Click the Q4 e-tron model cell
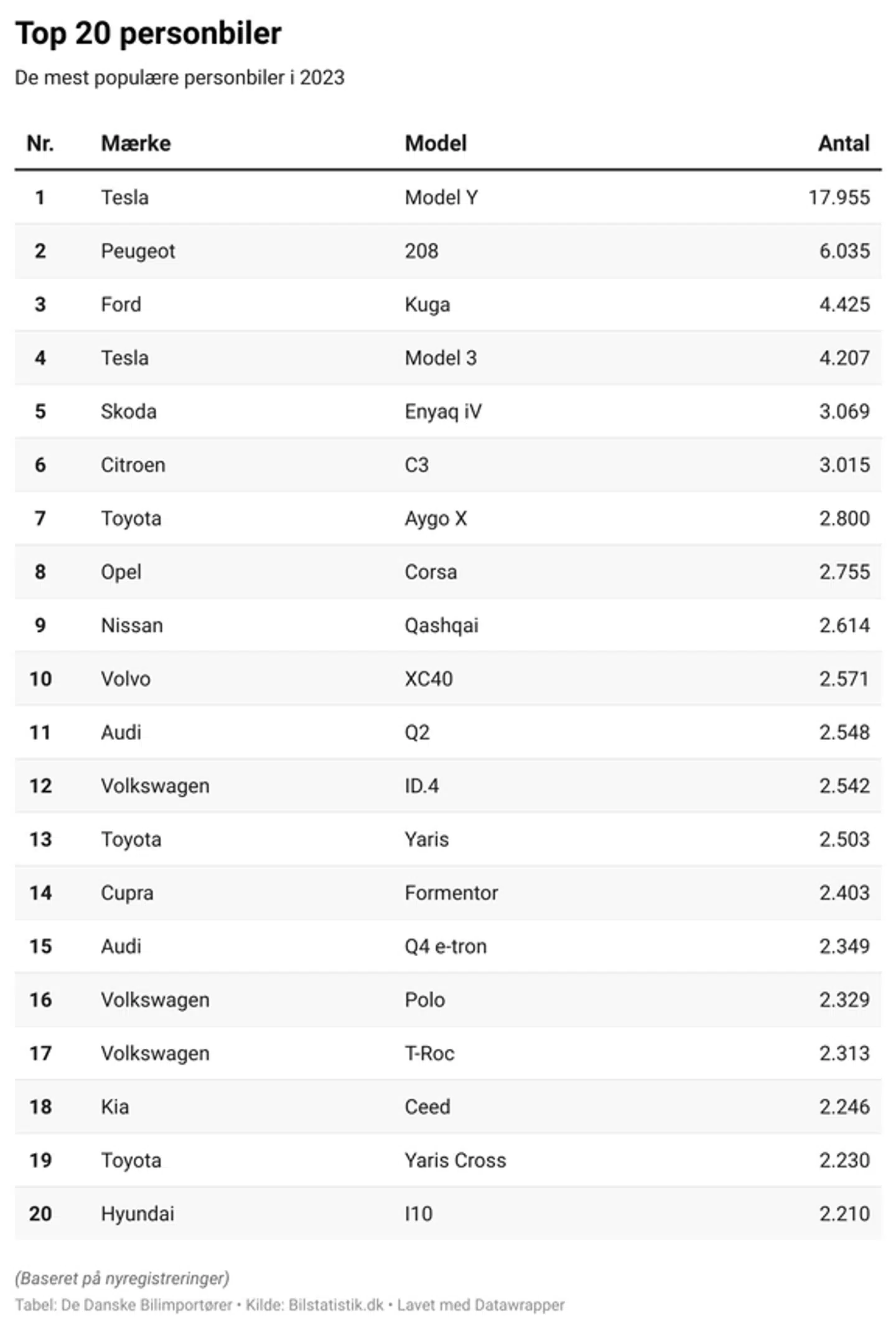The image size is (896, 1329). pos(446,947)
